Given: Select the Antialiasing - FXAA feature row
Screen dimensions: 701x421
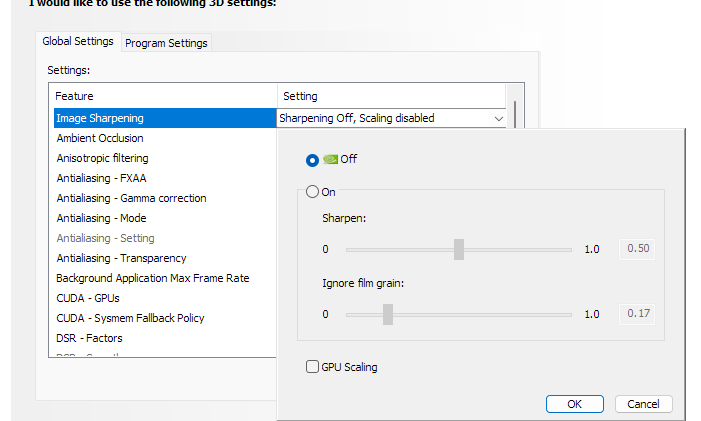Looking at the screenshot, I should point(101,178).
